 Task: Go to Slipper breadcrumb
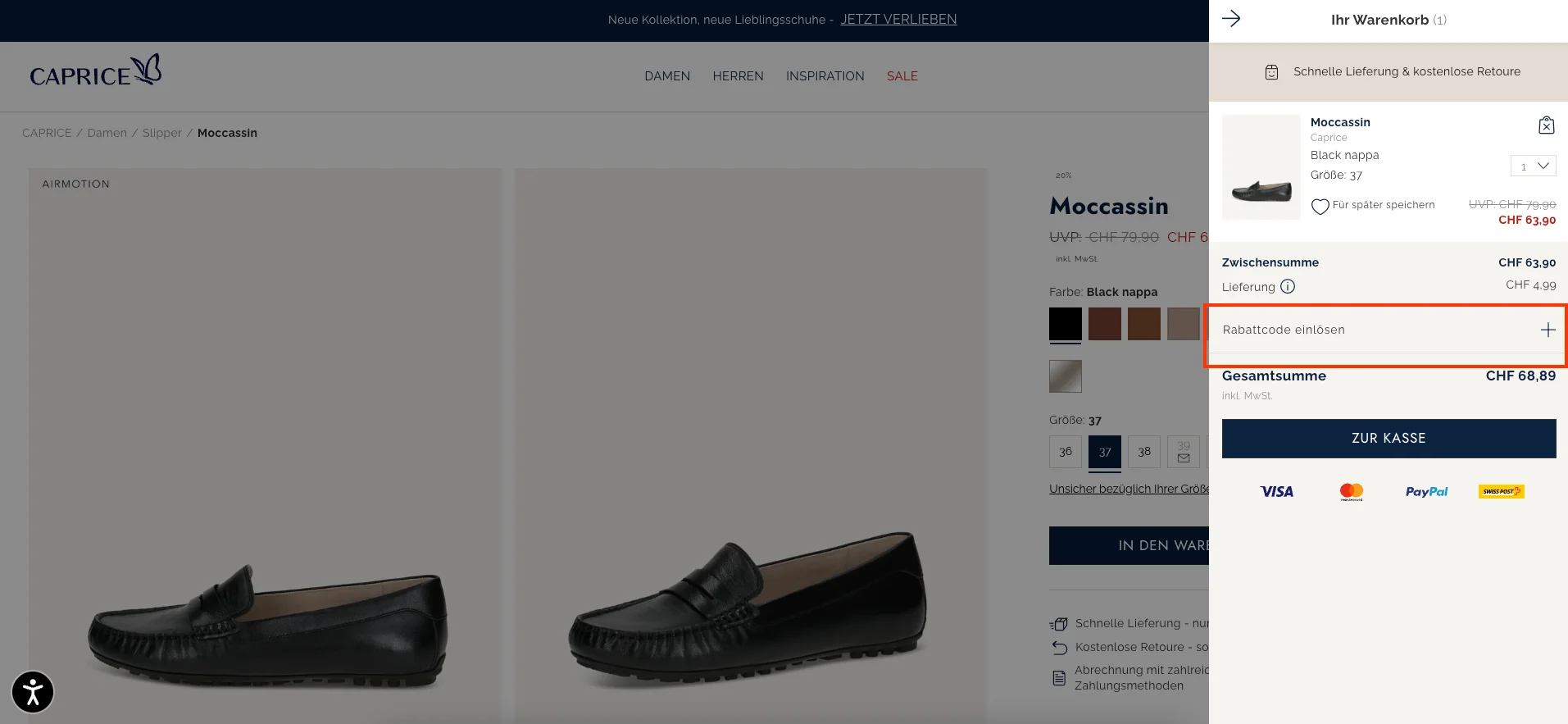[x=162, y=133]
